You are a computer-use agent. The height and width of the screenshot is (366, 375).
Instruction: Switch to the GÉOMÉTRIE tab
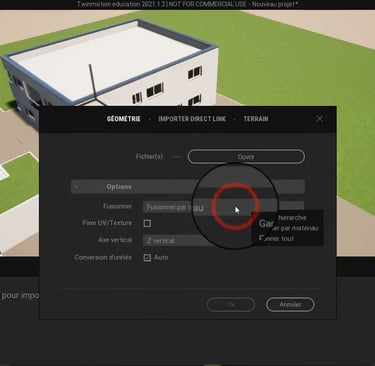(124, 119)
